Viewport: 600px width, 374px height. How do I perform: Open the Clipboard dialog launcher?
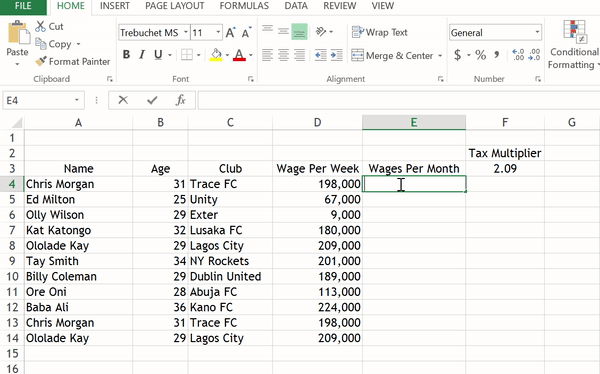(x=110, y=79)
